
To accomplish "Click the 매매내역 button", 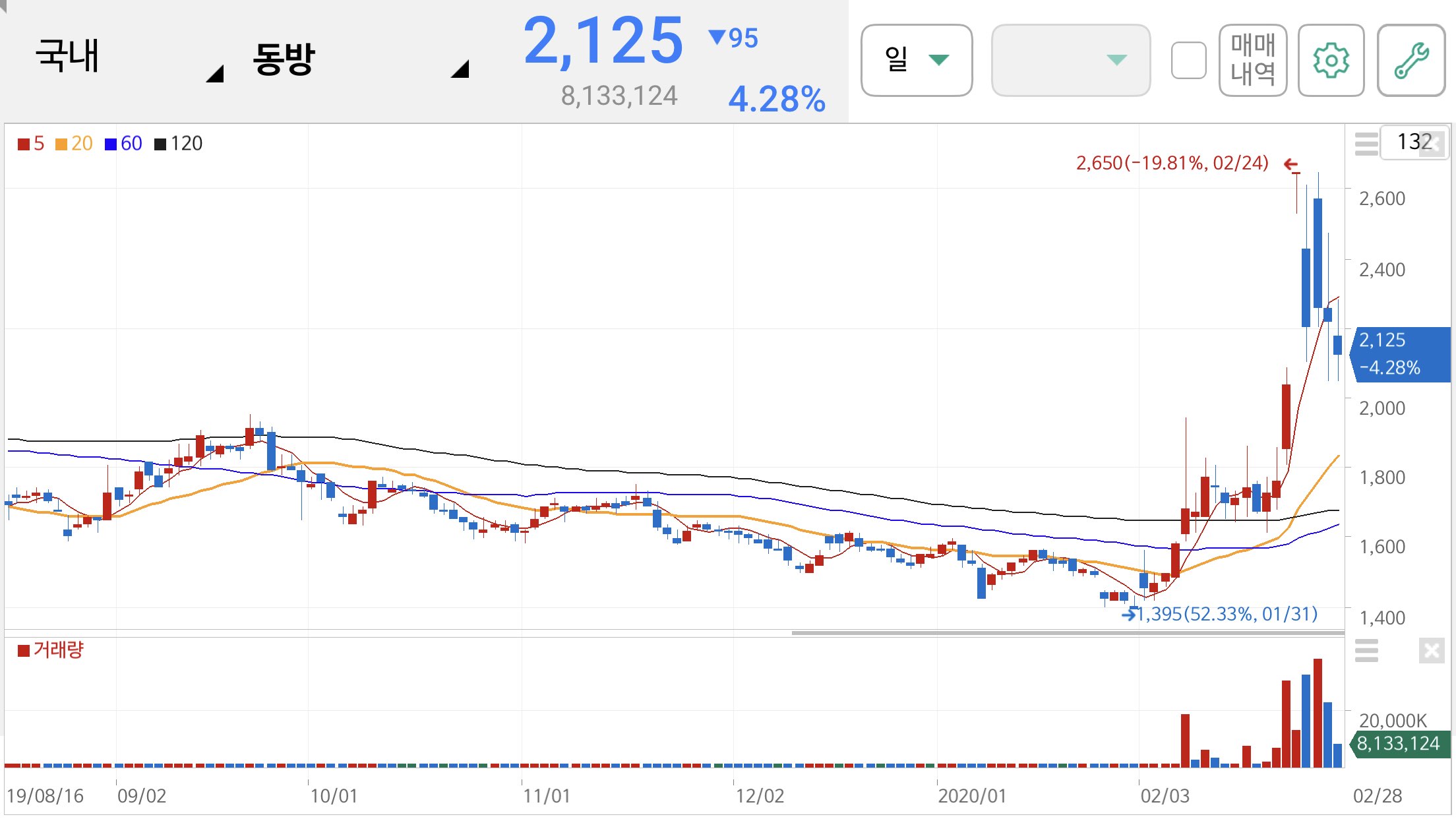I will (x=1253, y=61).
